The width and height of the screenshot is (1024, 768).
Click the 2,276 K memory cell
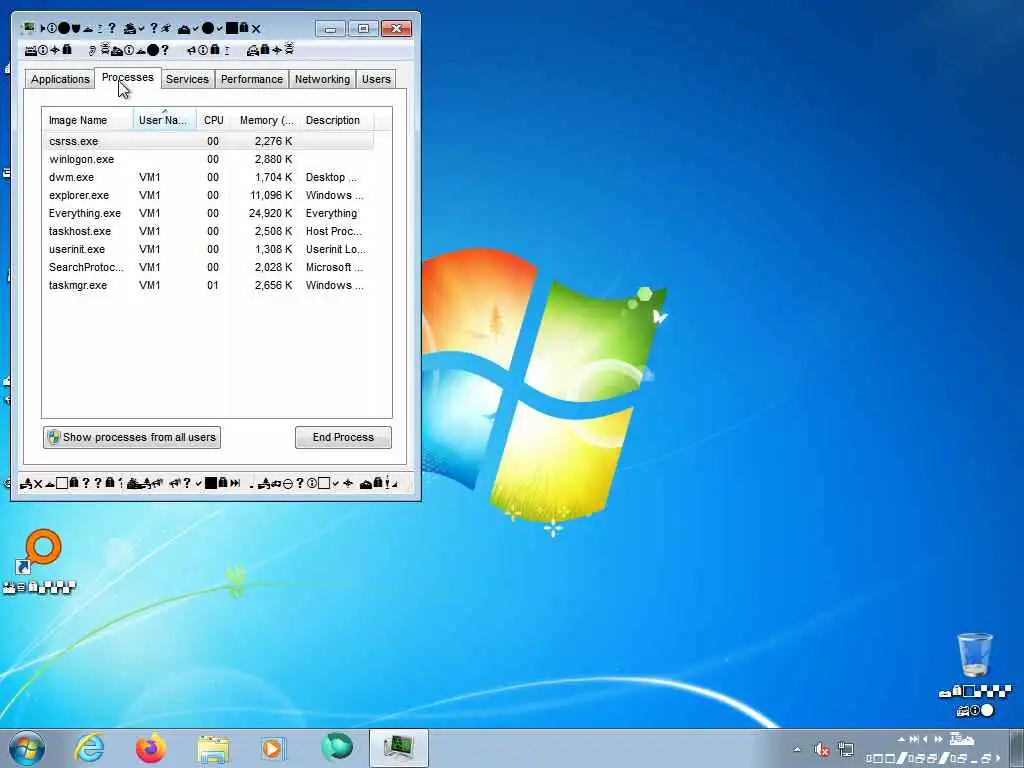click(274, 141)
